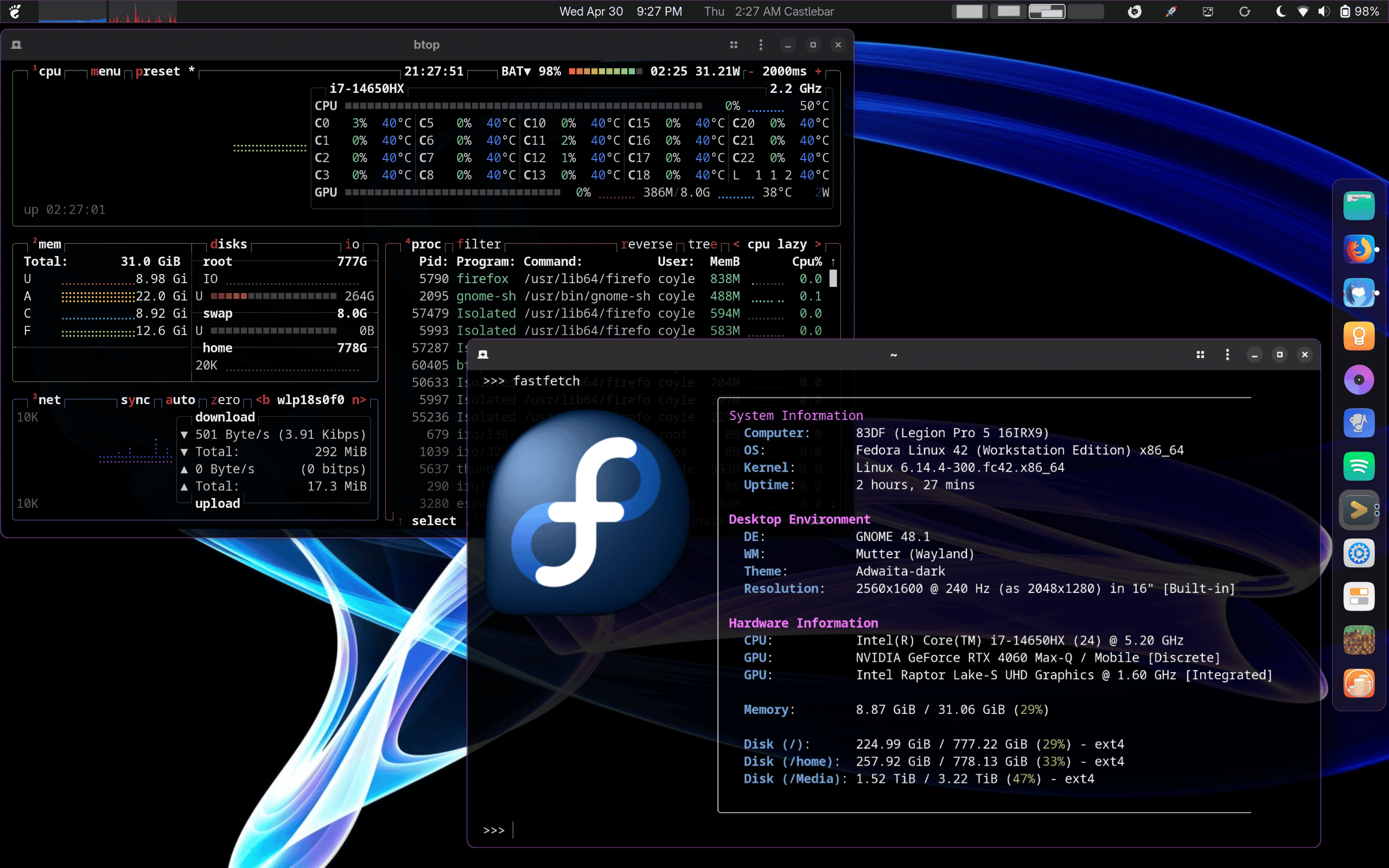Launch Spotify from the dock
This screenshot has height=868, width=1389.
click(1359, 466)
